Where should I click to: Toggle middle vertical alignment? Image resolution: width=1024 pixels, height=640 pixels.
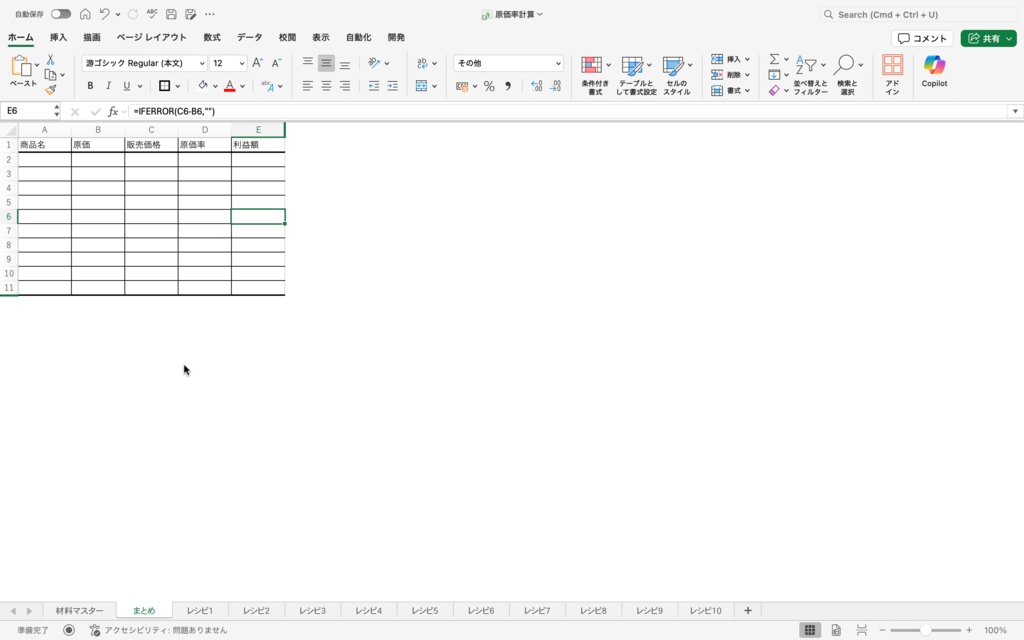pyautogui.click(x=326, y=63)
